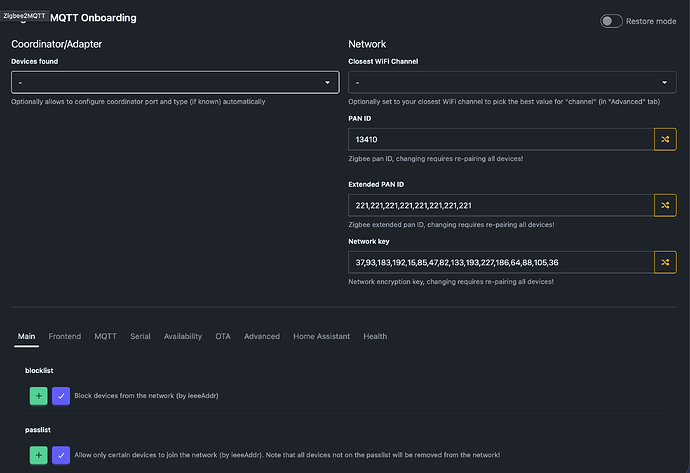Click 'Optionally allows to configure coordinator' hint

coord(138,102)
